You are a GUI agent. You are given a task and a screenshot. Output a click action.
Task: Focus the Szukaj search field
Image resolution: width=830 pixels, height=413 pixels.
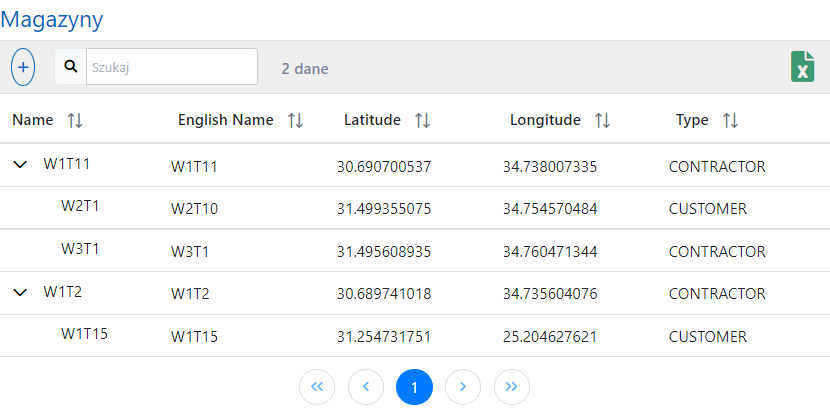tap(171, 67)
